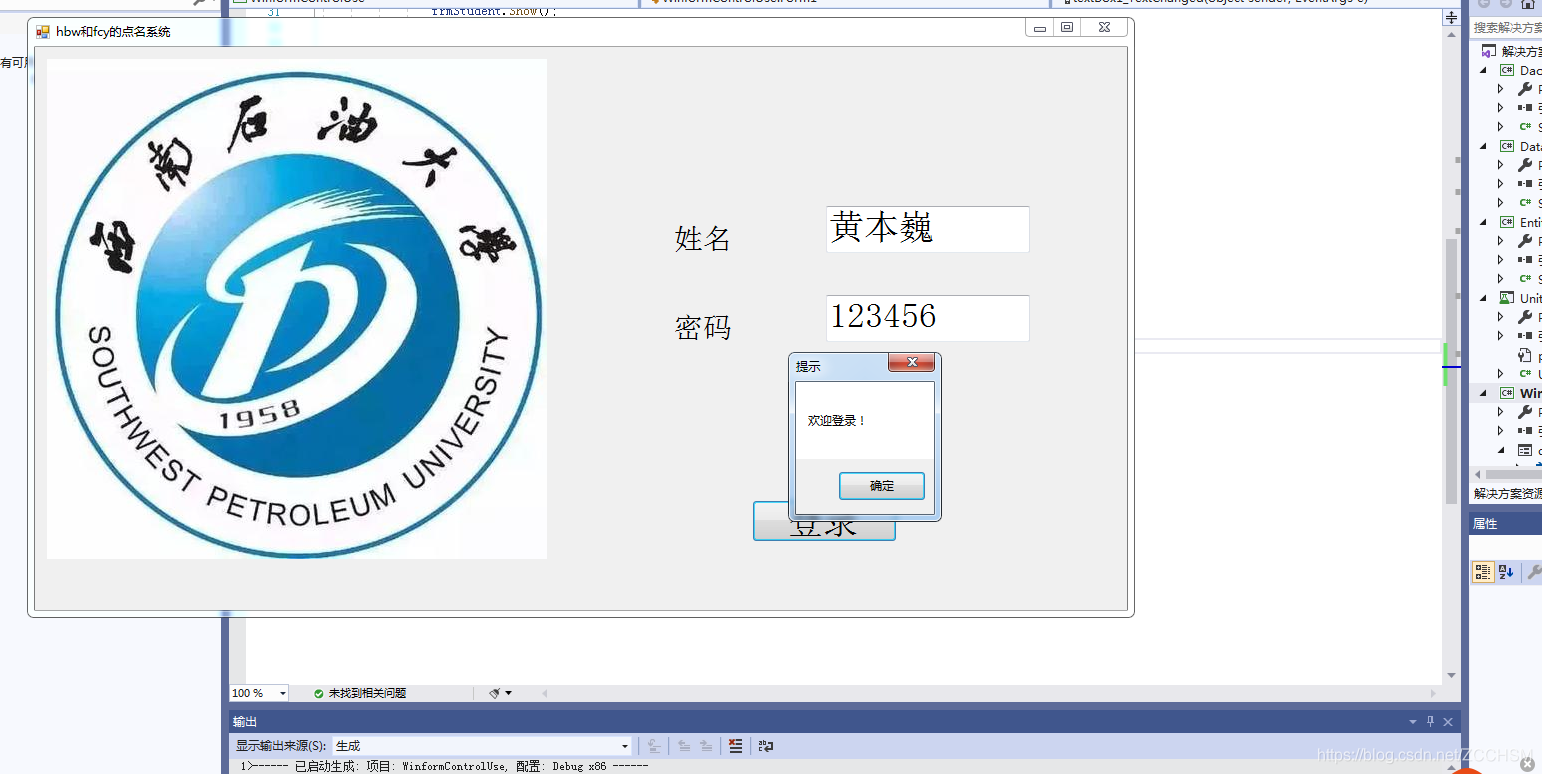Click Properties wrench icon under Dac project
Viewport: 1542px width, 774px height.
(x=1525, y=90)
